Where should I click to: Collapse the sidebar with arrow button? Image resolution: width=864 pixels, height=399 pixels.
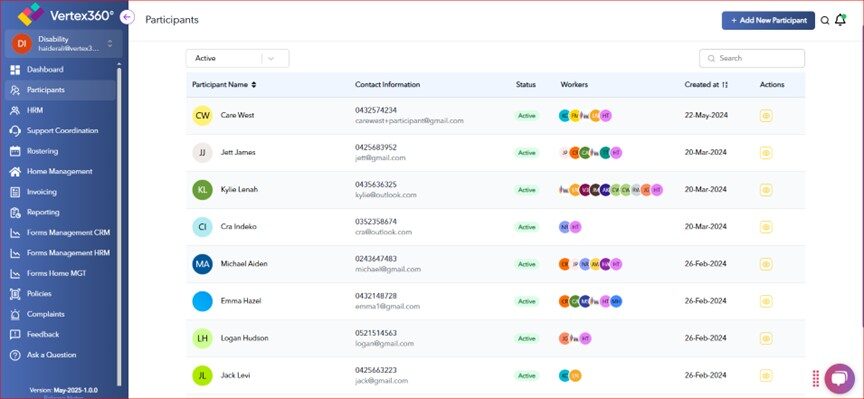click(x=127, y=17)
